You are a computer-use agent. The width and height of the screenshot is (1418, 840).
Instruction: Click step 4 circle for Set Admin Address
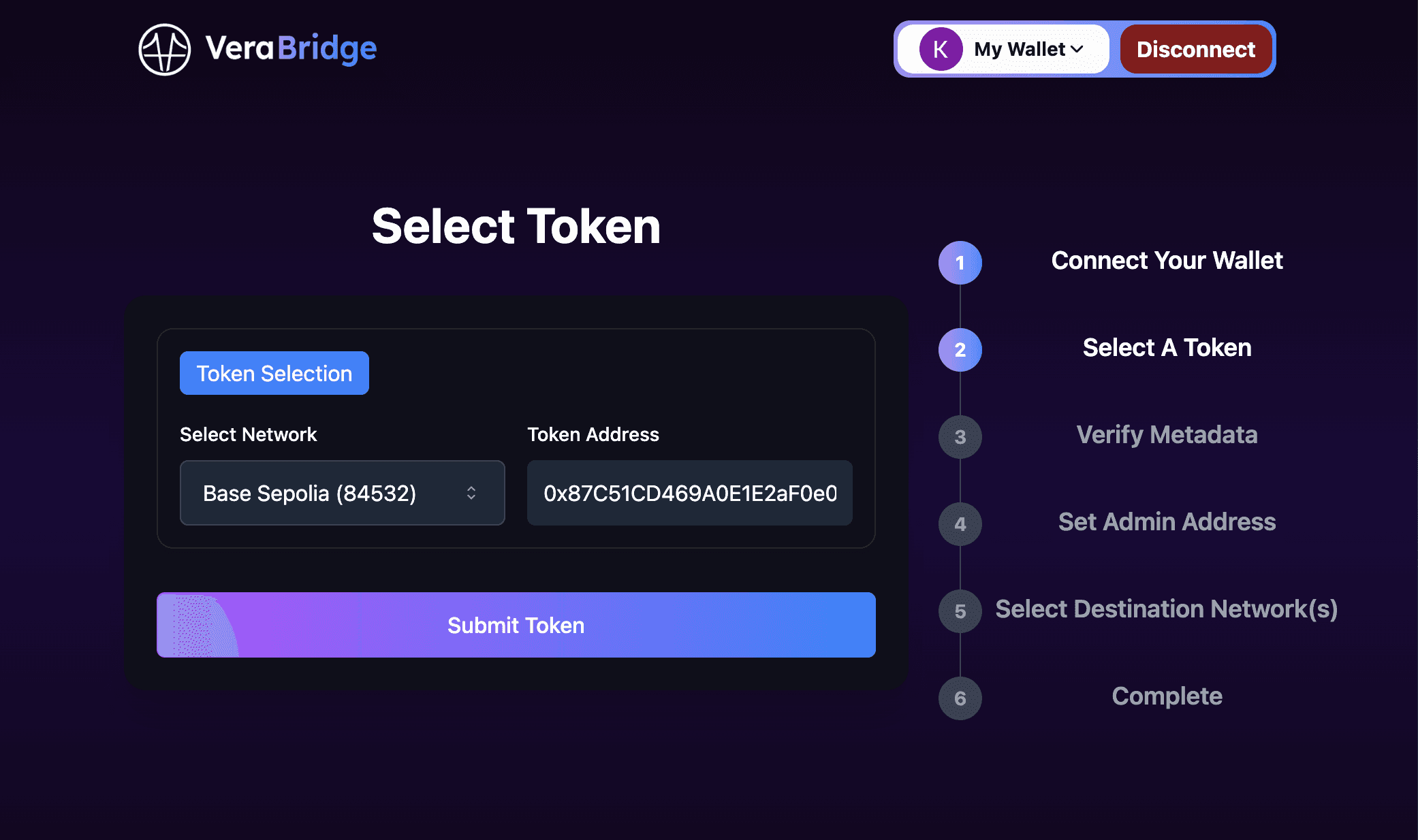point(960,524)
